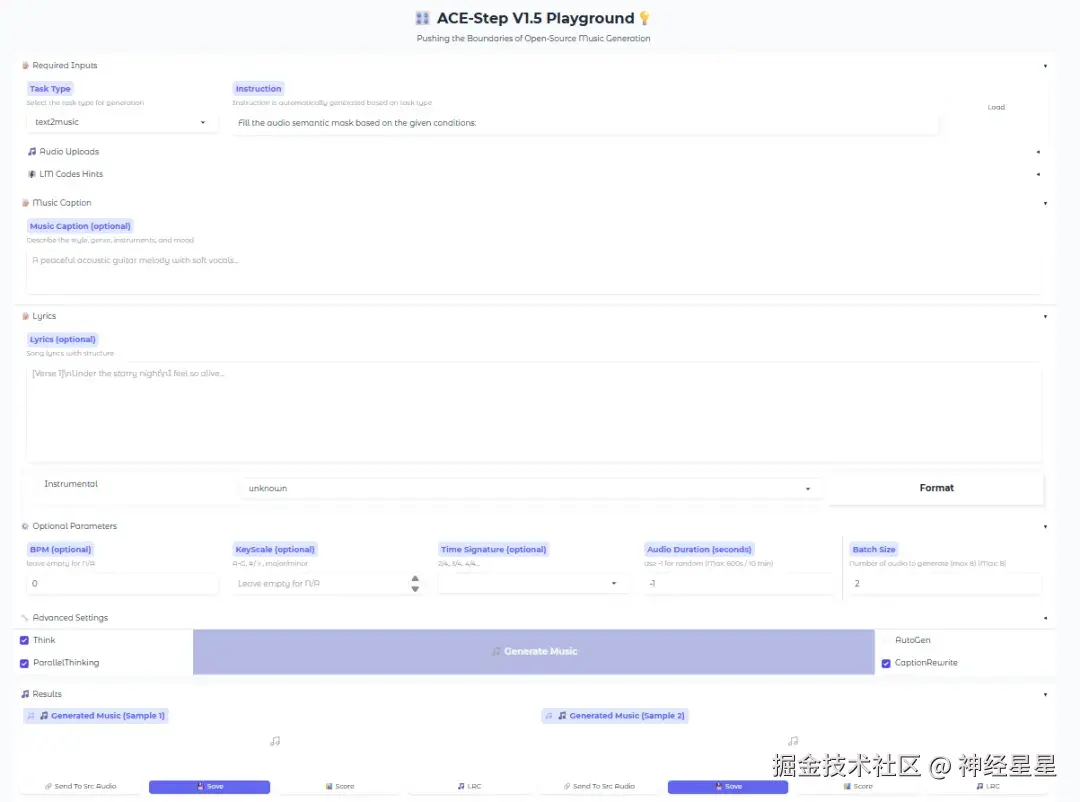Click the Instruction text field
The image size is (1080, 802).
585,123
